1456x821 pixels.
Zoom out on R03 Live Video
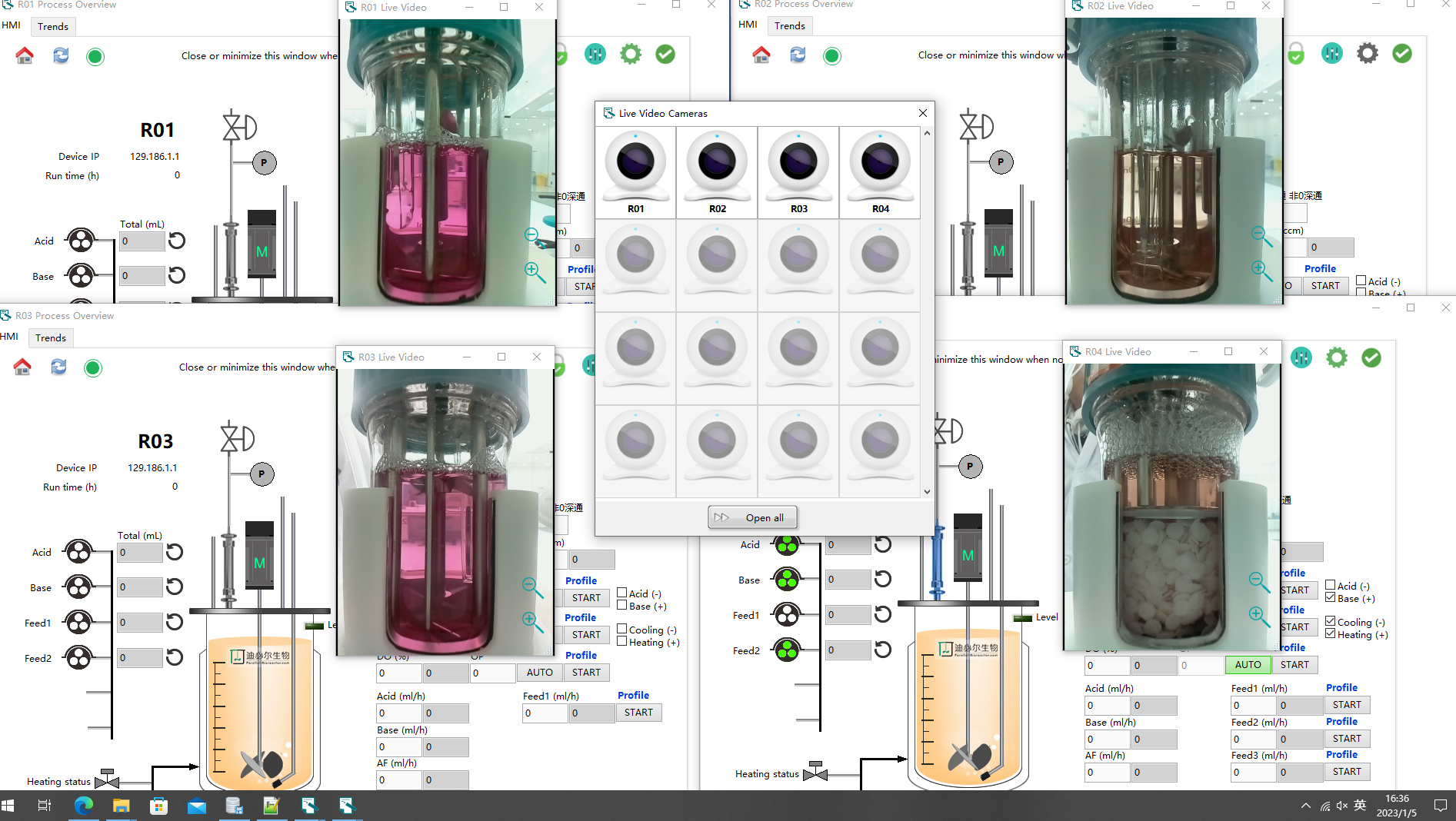point(532,587)
